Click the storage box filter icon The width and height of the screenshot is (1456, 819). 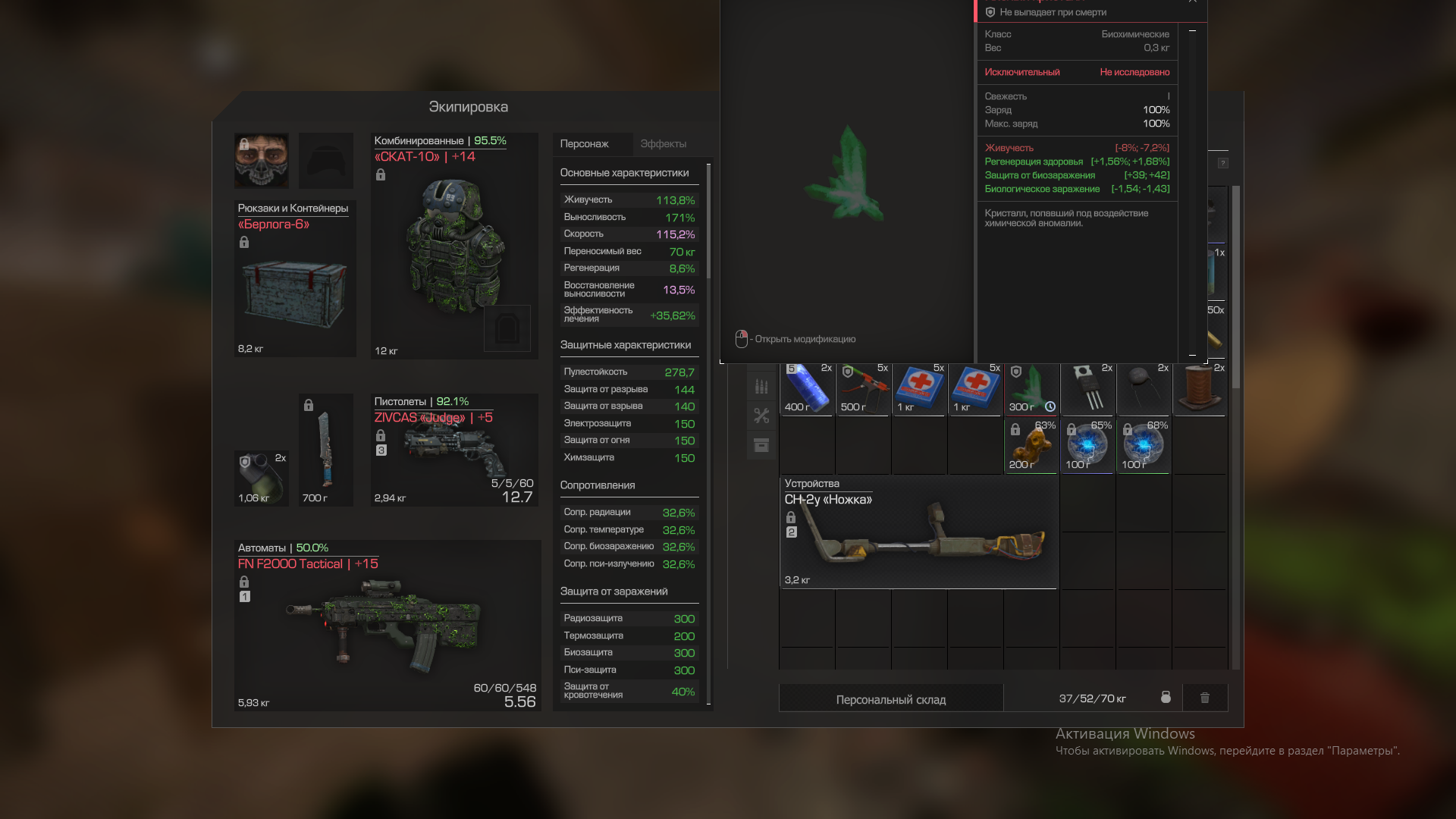(x=761, y=445)
